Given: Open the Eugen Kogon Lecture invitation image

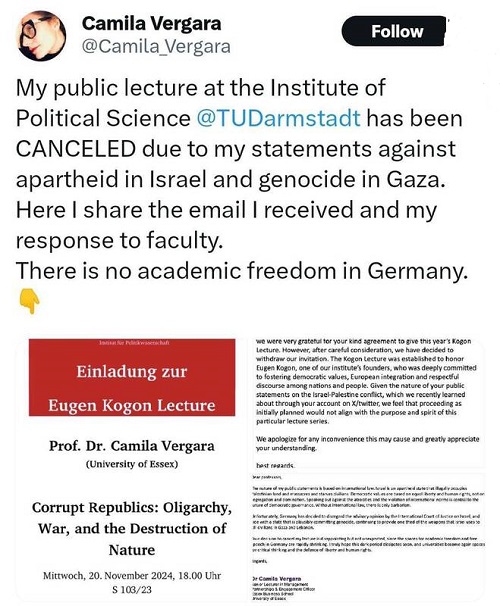Looking at the screenshot, I should click(x=132, y=469).
